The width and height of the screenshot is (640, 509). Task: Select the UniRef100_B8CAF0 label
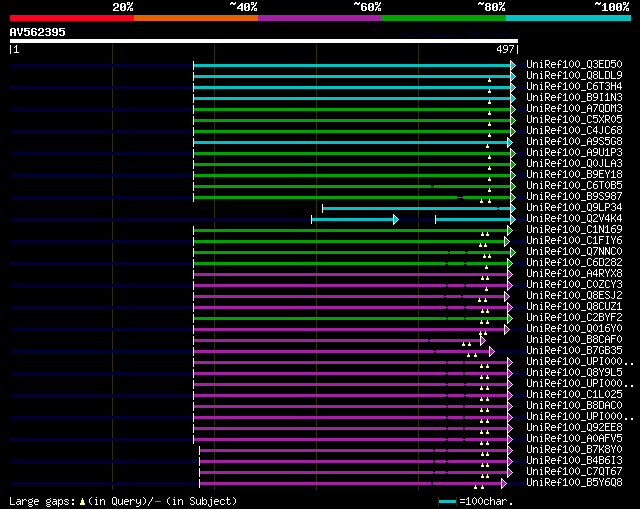click(x=574, y=340)
